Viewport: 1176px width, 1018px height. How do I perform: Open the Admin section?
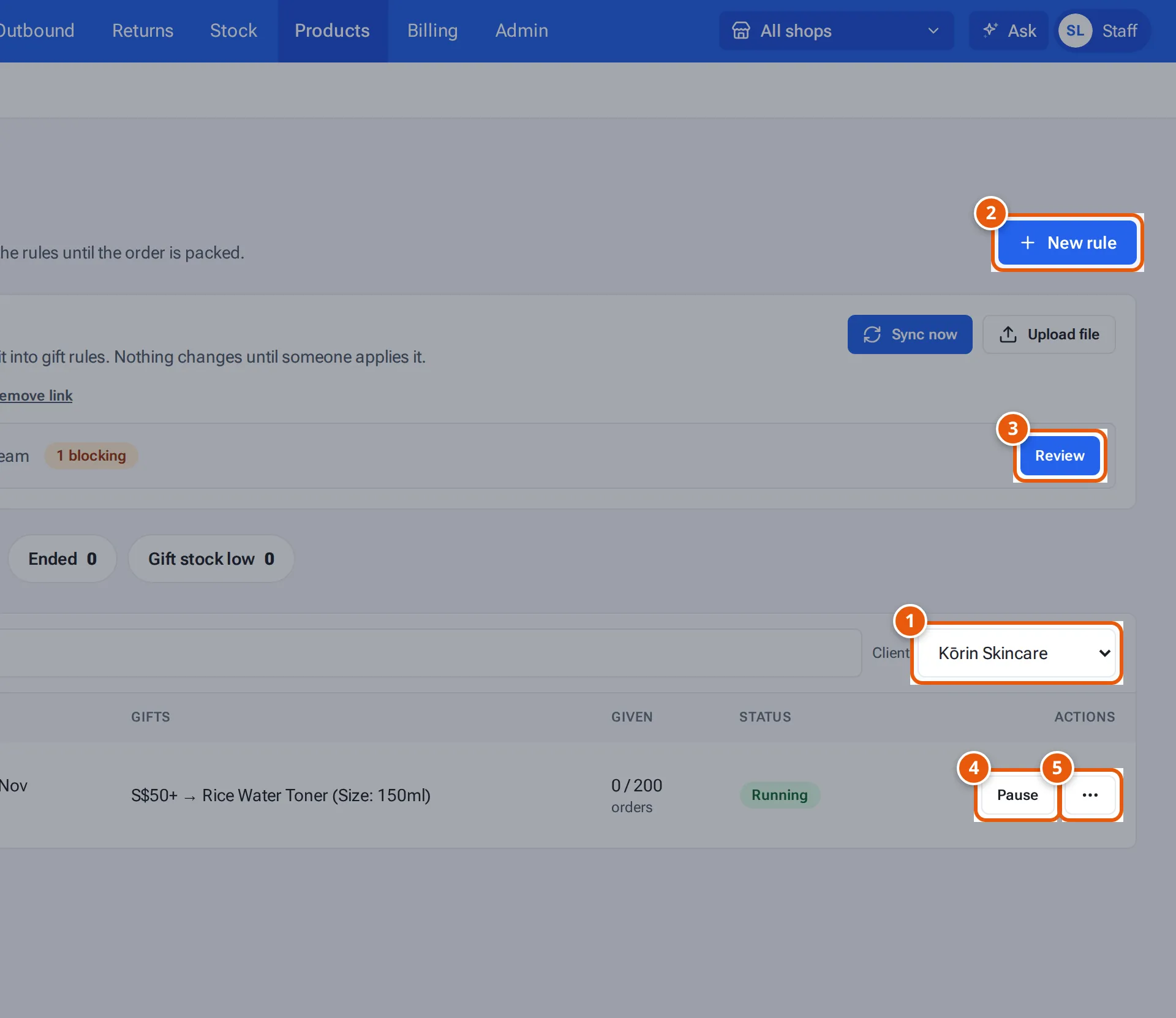[522, 31]
